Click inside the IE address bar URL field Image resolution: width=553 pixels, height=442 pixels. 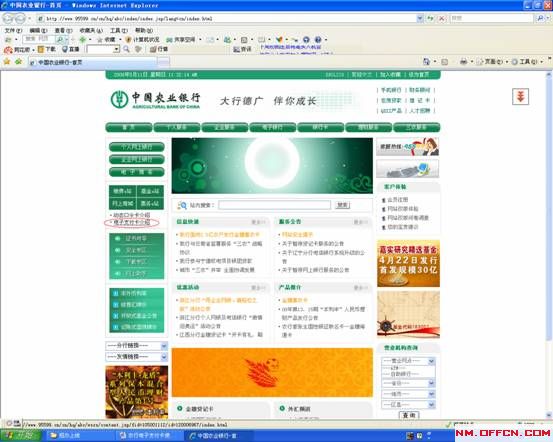(227, 18)
